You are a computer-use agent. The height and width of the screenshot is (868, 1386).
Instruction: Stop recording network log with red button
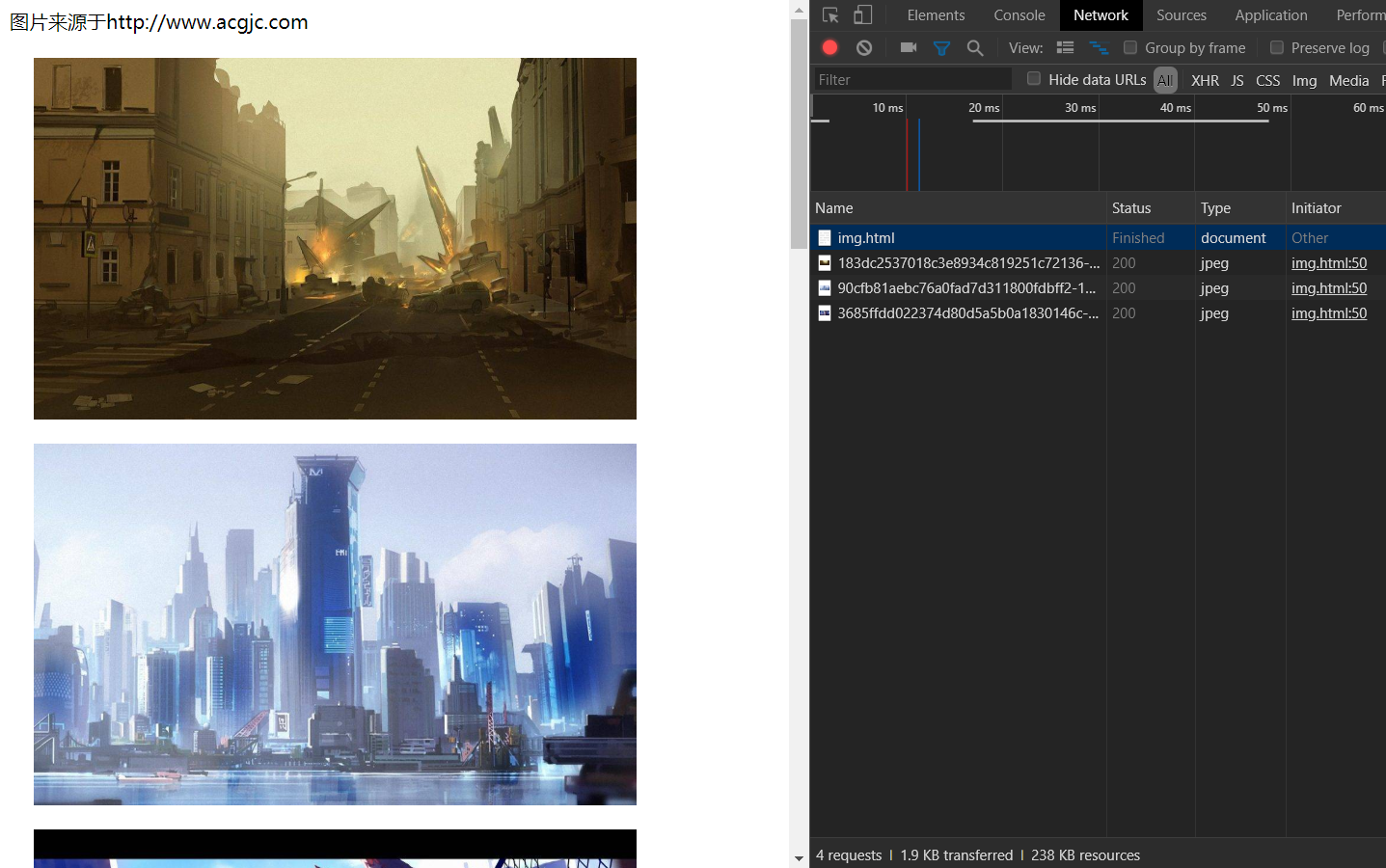click(829, 47)
